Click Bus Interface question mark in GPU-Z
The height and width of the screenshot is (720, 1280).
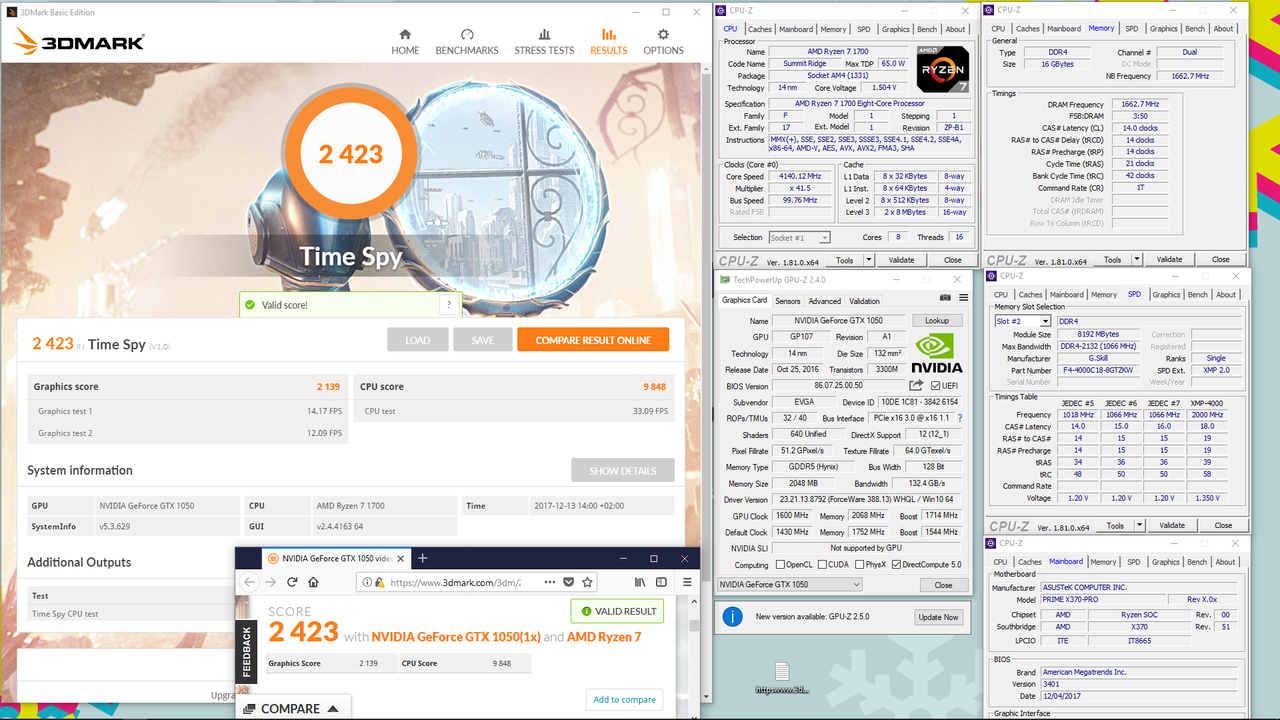[x=960, y=418]
